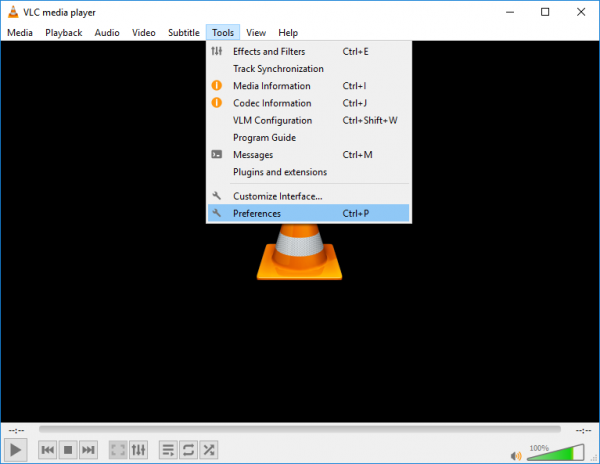This screenshot has width=600, height=464.
Task: Open the Audio menu
Action: tap(107, 33)
